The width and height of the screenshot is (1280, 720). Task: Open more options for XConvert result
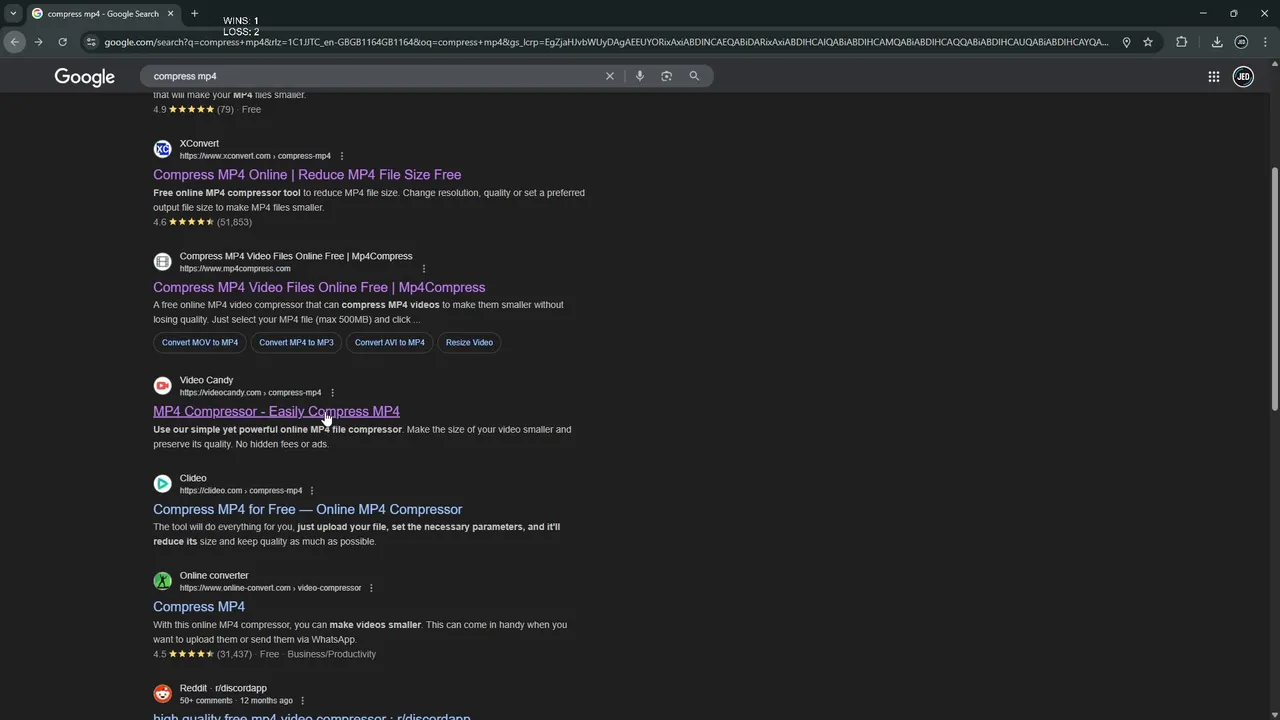point(342,156)
